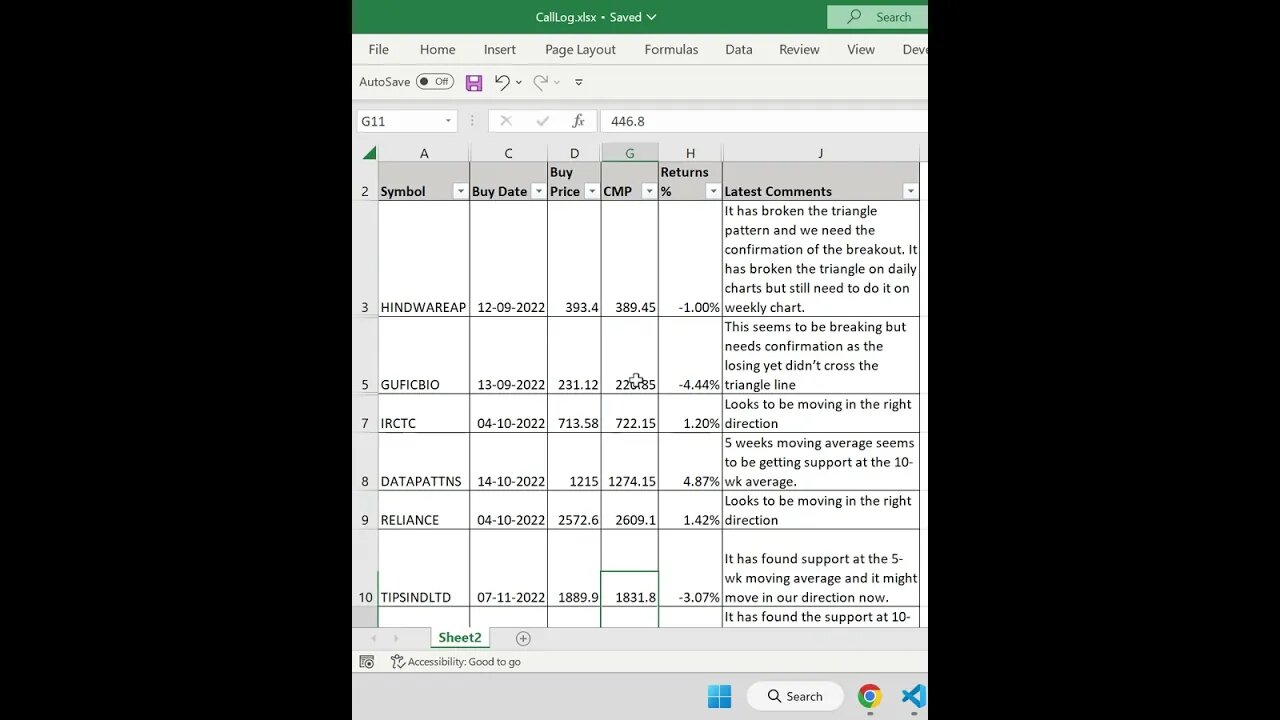This screenshot has height=720, width=1280.
Task: Open the File menu
Action: click(x=378, y=49)
